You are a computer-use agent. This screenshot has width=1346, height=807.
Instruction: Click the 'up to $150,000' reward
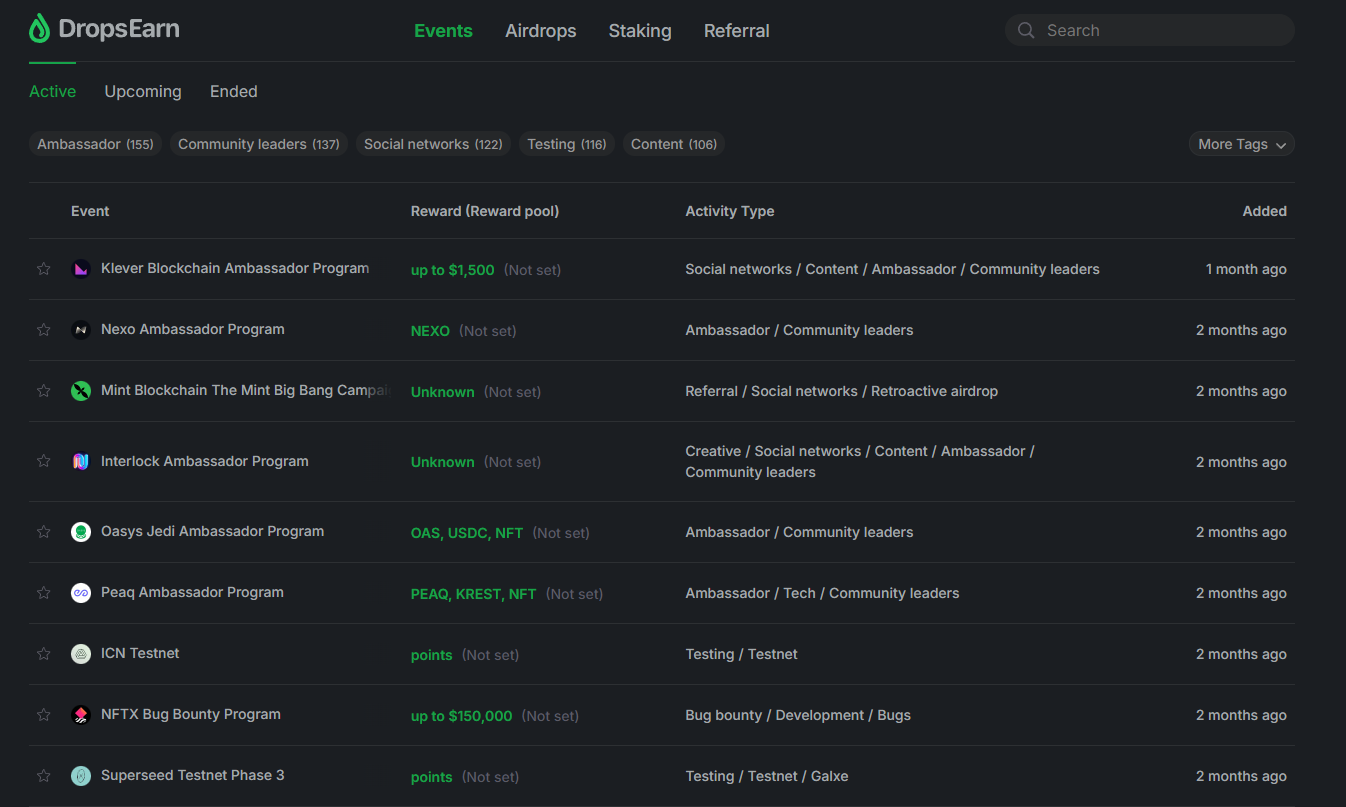(x=462, y=716)
